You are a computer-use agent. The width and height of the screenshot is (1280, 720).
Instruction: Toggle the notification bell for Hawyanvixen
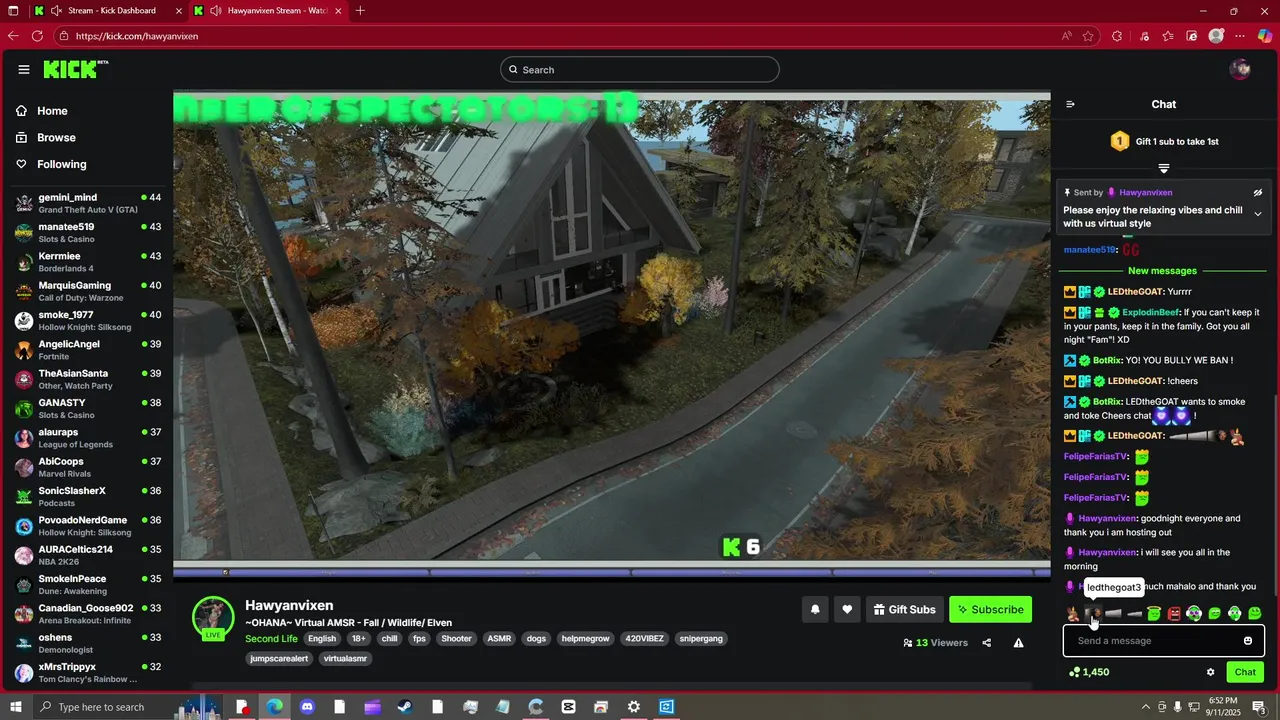pyautogui.click(x=815, y=609)
